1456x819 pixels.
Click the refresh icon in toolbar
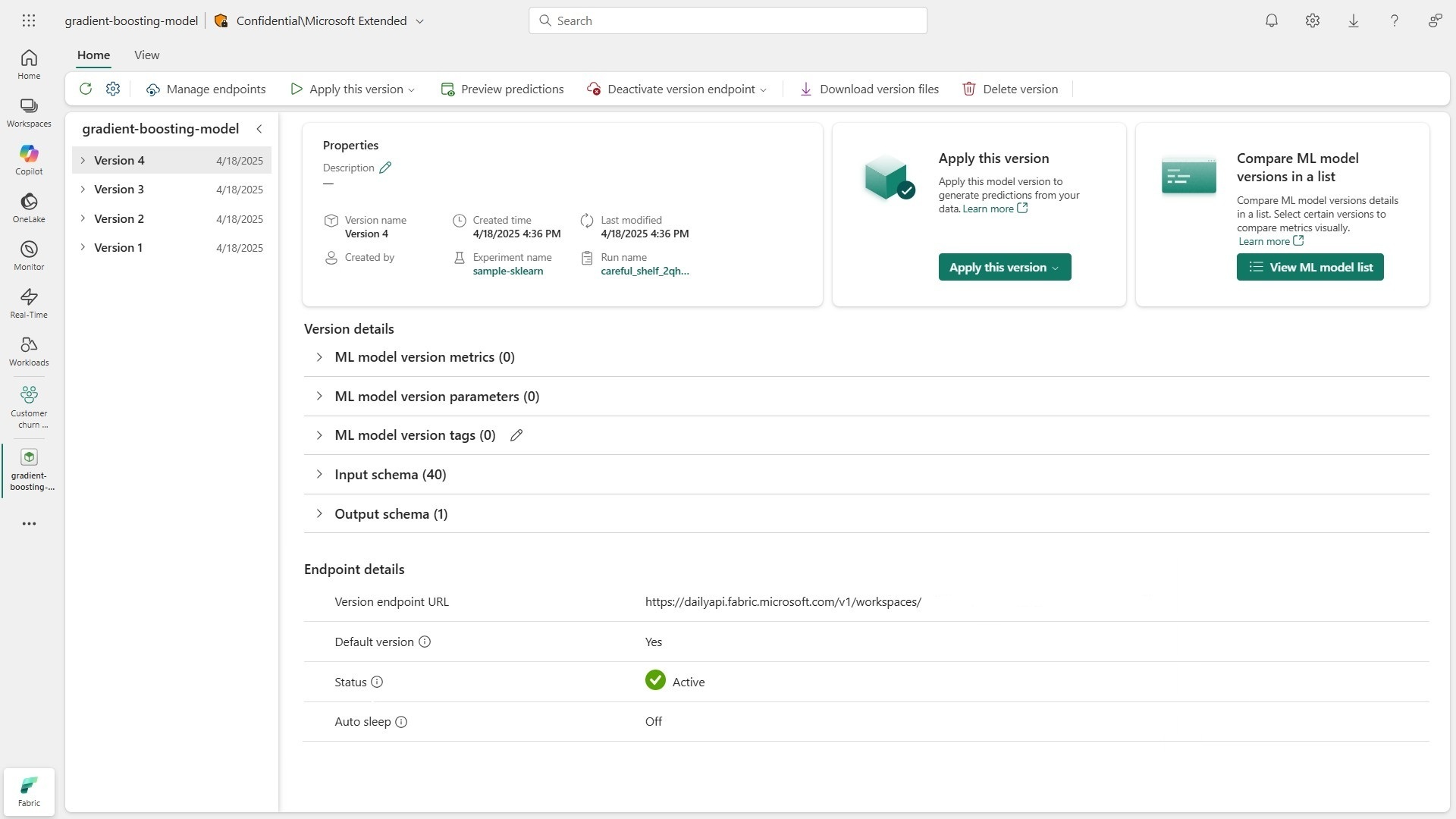tap(86, 89)
